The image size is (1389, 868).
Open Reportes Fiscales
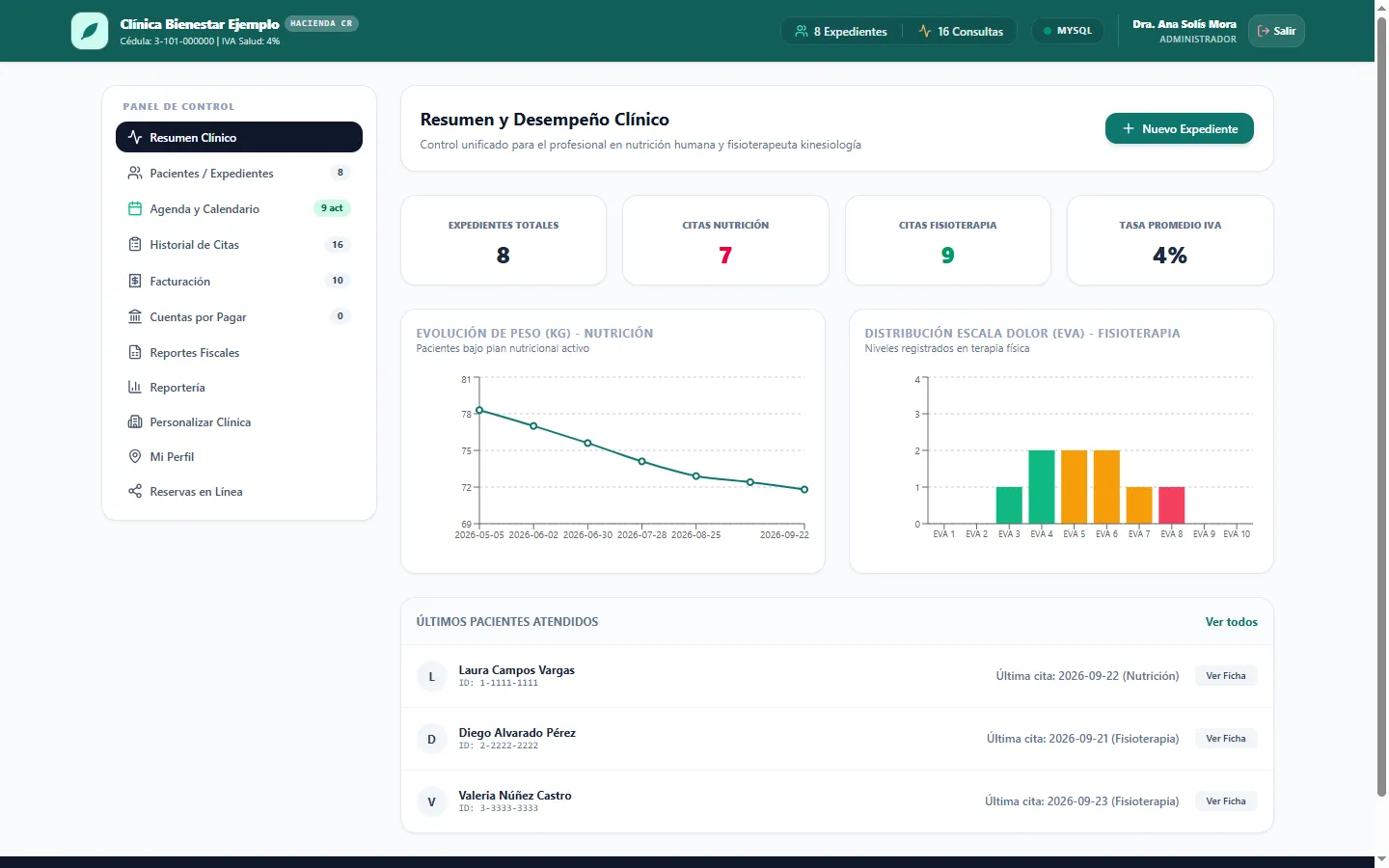(x=239, y=352)
